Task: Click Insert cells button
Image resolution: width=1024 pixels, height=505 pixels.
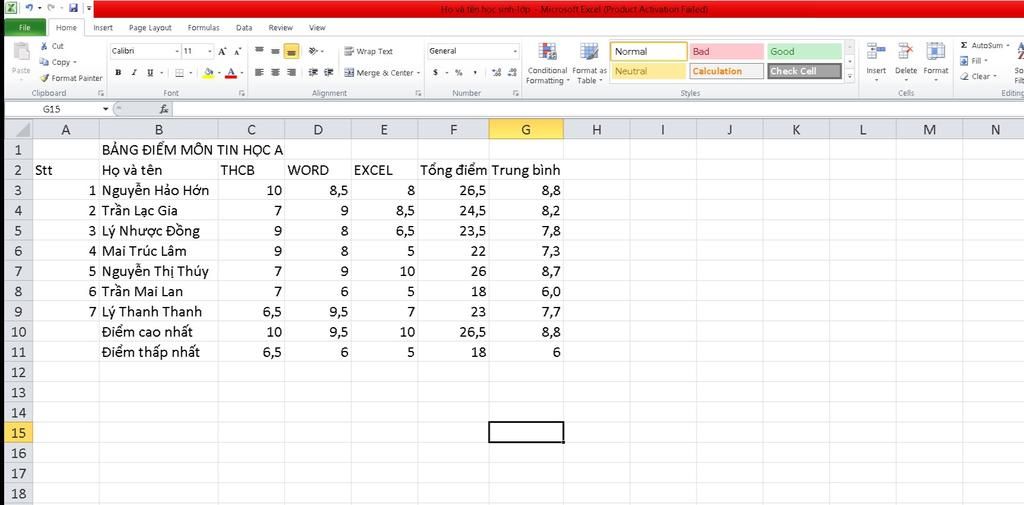Action: 876,61
